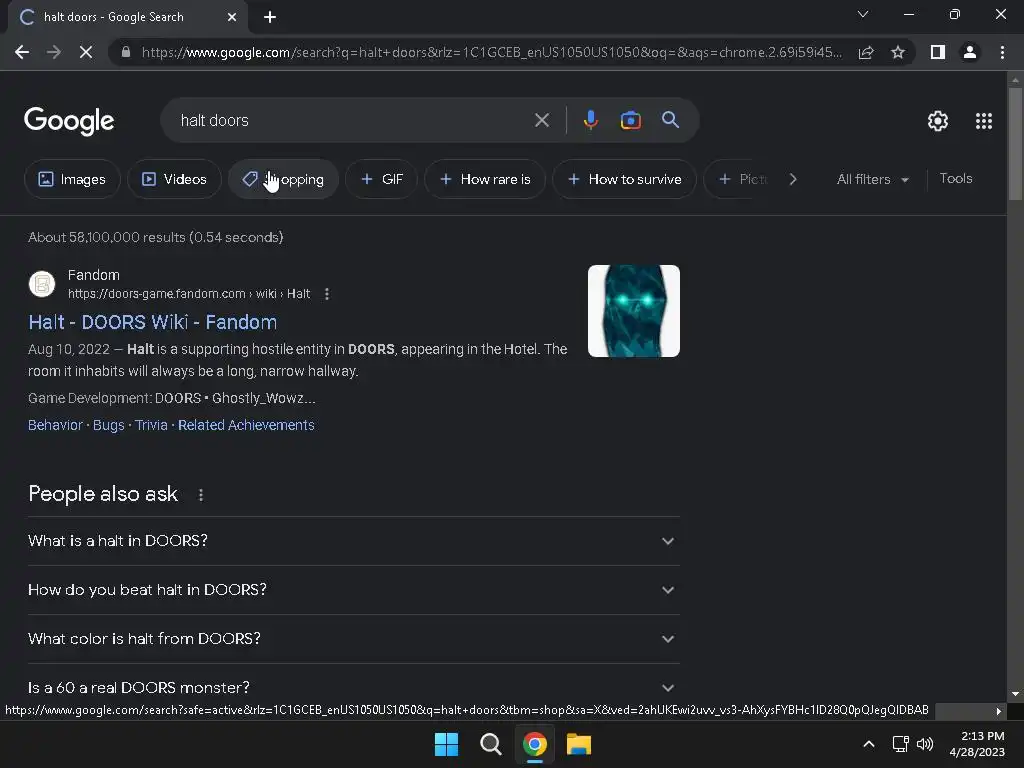Open the Fandom result three-dot options
This screenshot has width=1024, height=768.
(327, 294)
